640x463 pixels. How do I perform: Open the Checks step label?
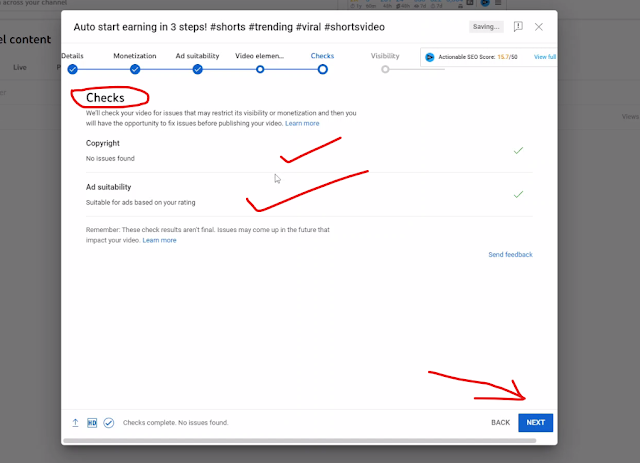(322, 56)
